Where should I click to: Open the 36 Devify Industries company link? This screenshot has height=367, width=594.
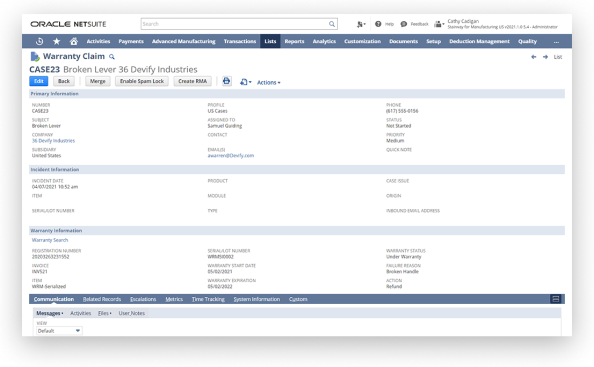(x=53, y=141)
